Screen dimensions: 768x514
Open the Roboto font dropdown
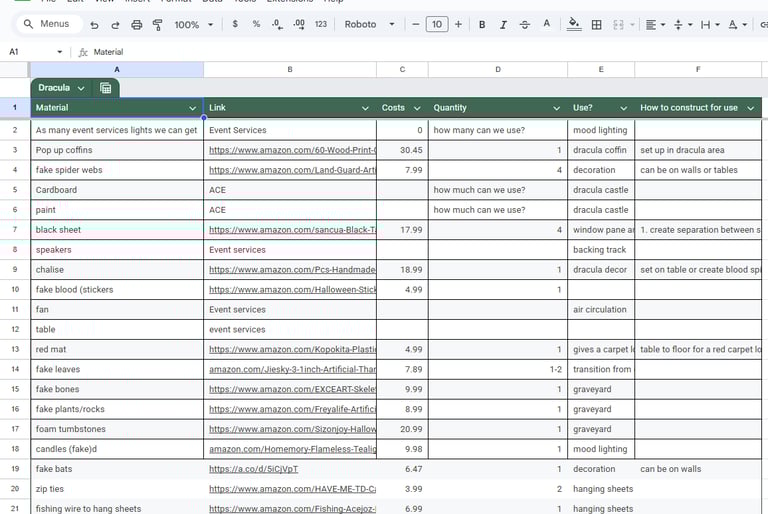369,25
